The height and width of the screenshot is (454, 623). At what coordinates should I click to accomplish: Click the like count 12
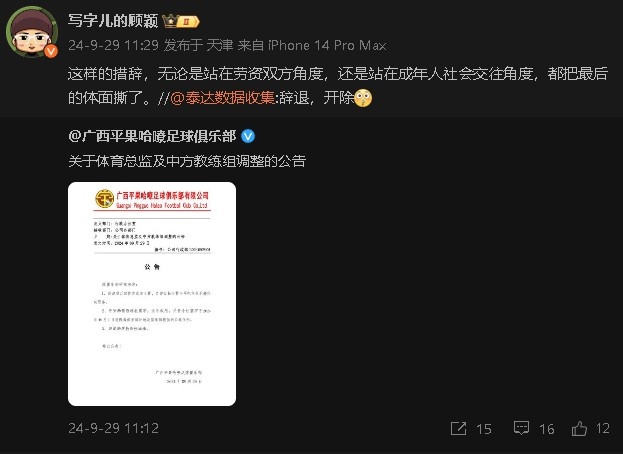pos(603,428)
